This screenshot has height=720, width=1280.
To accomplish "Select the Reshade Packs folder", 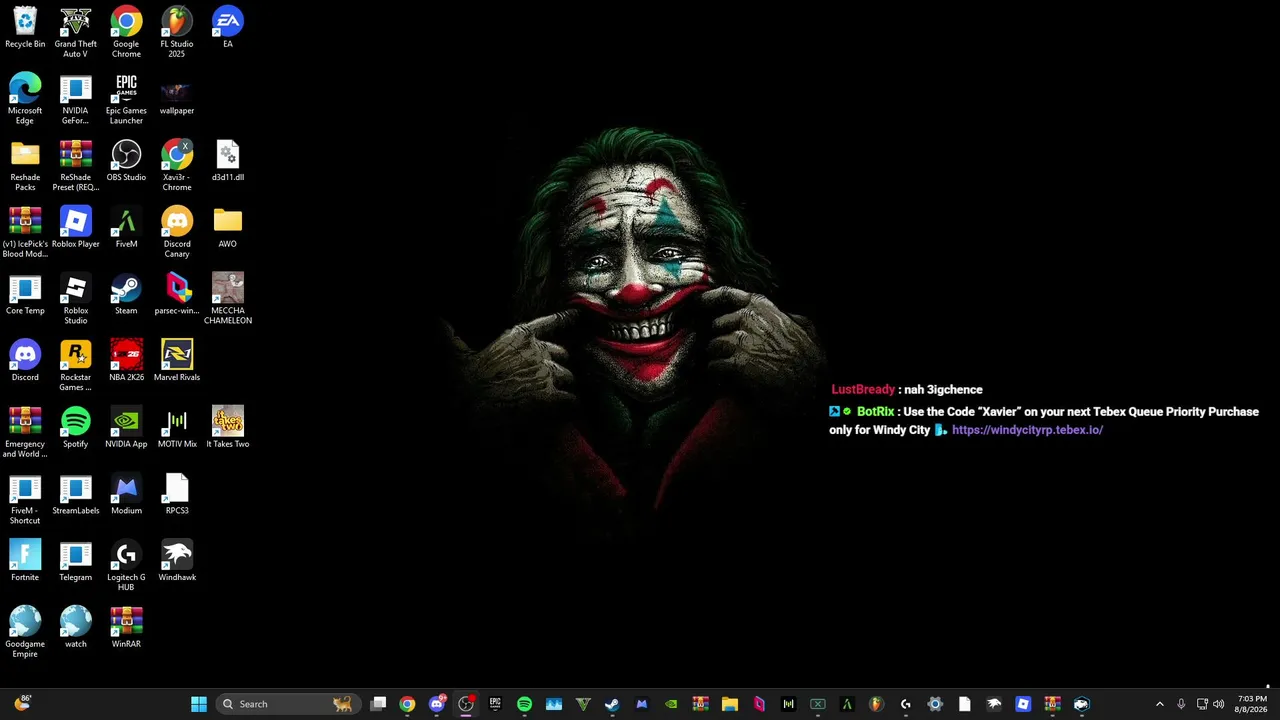I will coord(25,166).
